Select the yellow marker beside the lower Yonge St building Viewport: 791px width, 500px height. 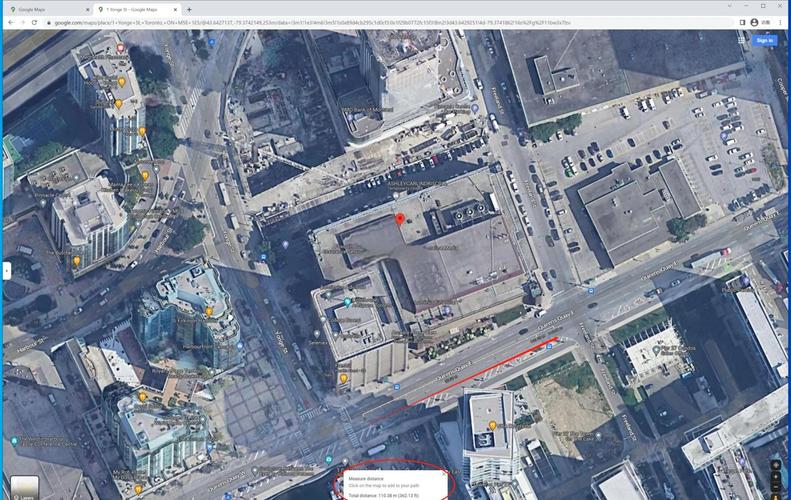[x=344, y=377]
